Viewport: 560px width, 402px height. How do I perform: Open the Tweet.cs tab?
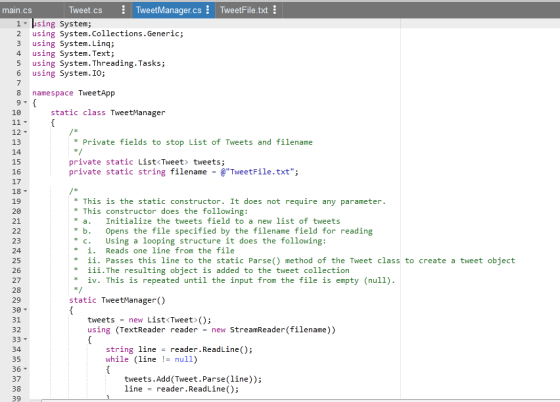click(85, 10)
